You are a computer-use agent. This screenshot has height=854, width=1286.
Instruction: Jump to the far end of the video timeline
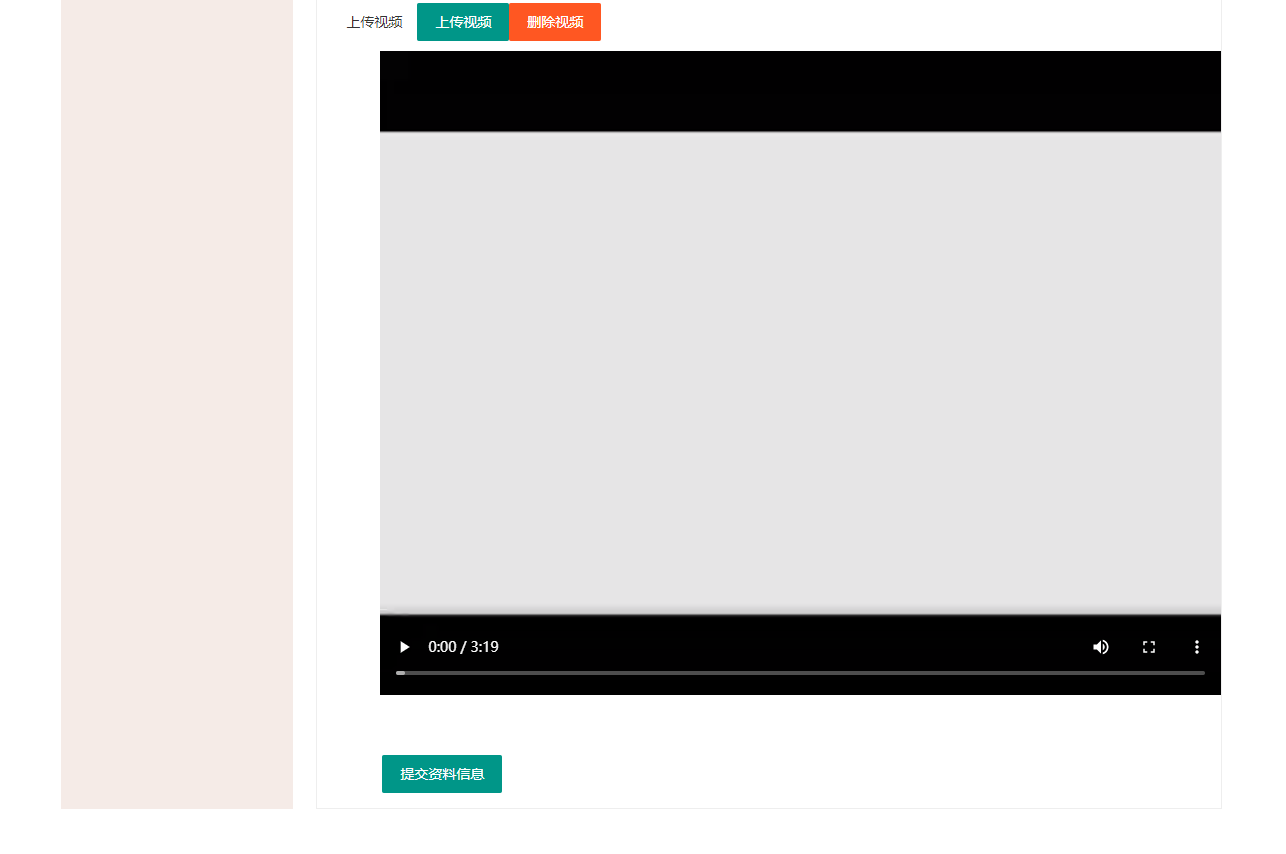tap(1202, 673)
